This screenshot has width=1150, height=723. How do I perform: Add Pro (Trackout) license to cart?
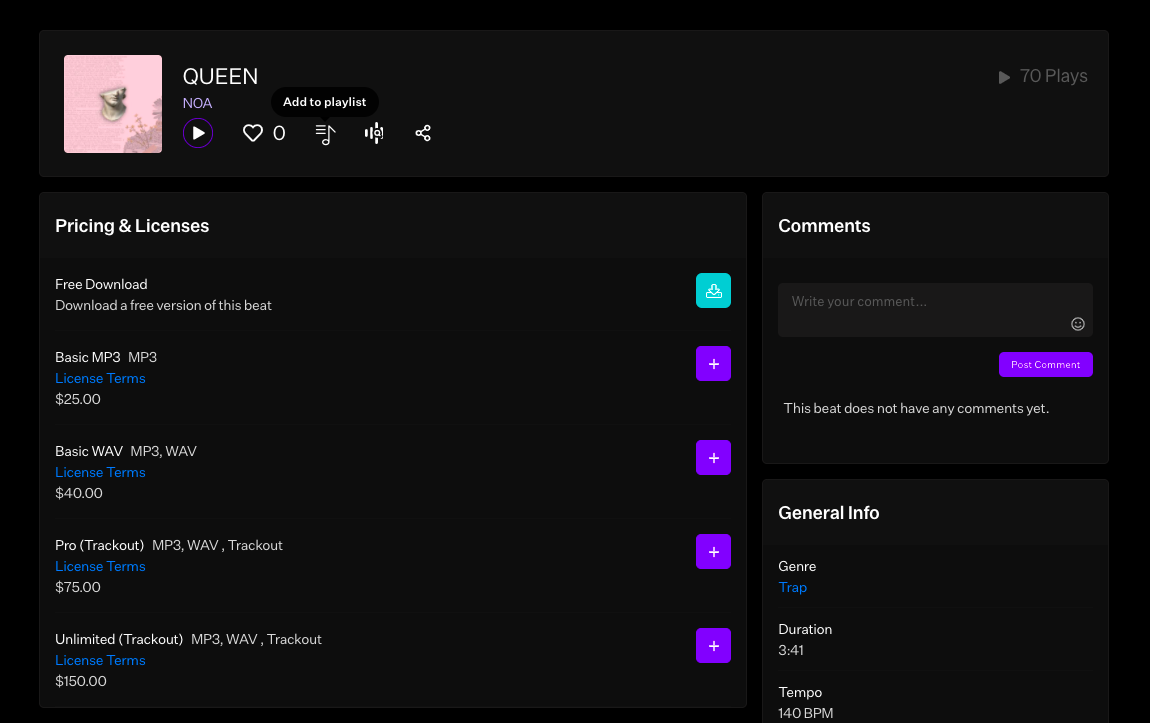click(x=714, y=551)
